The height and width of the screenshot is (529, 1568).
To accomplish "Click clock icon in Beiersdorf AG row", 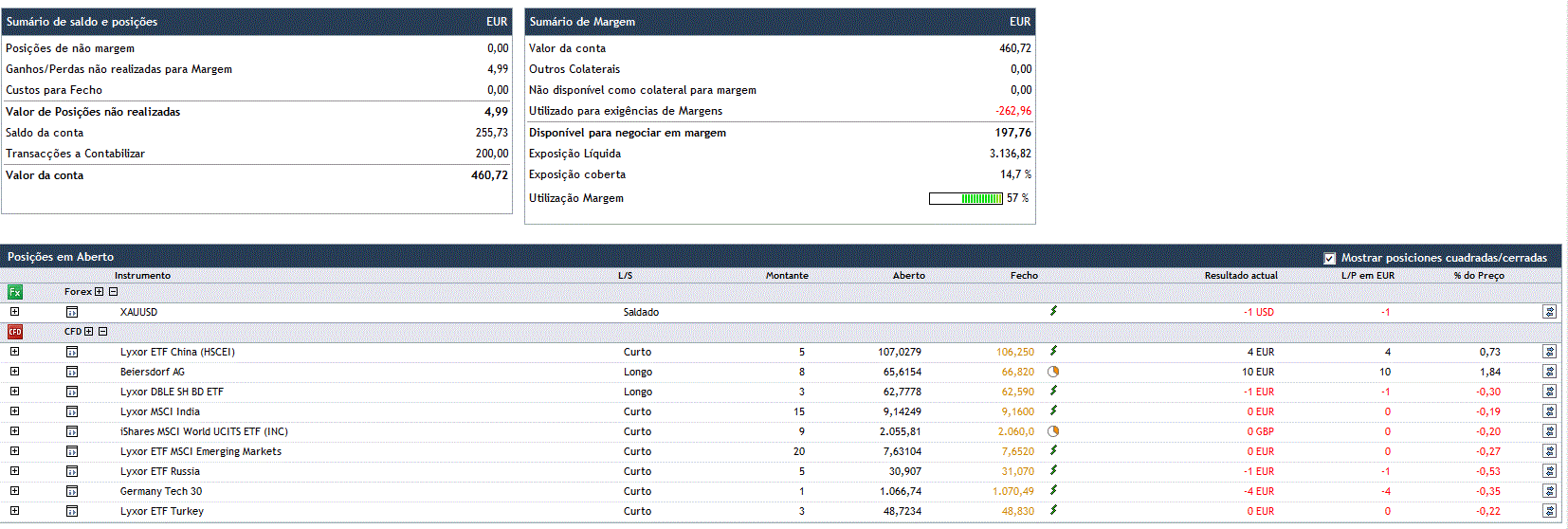I will (x=1053, y=372).
